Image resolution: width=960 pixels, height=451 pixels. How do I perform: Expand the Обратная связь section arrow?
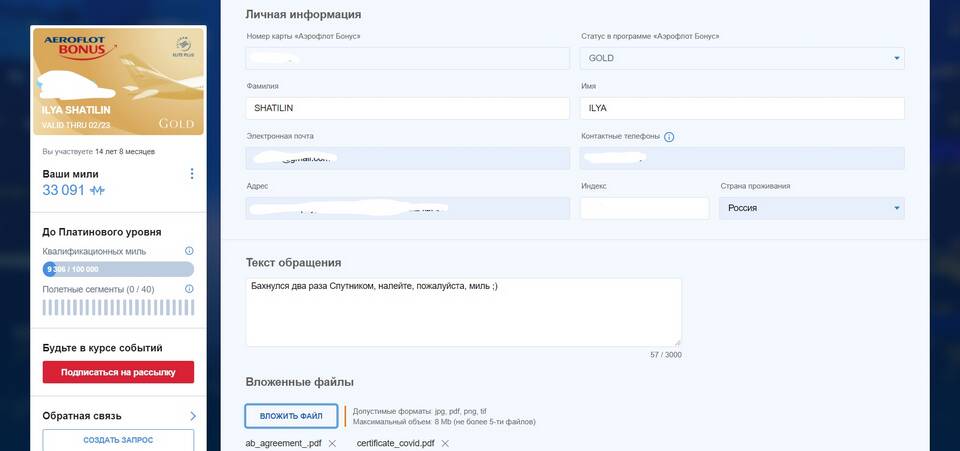click(x=192, y=416)
